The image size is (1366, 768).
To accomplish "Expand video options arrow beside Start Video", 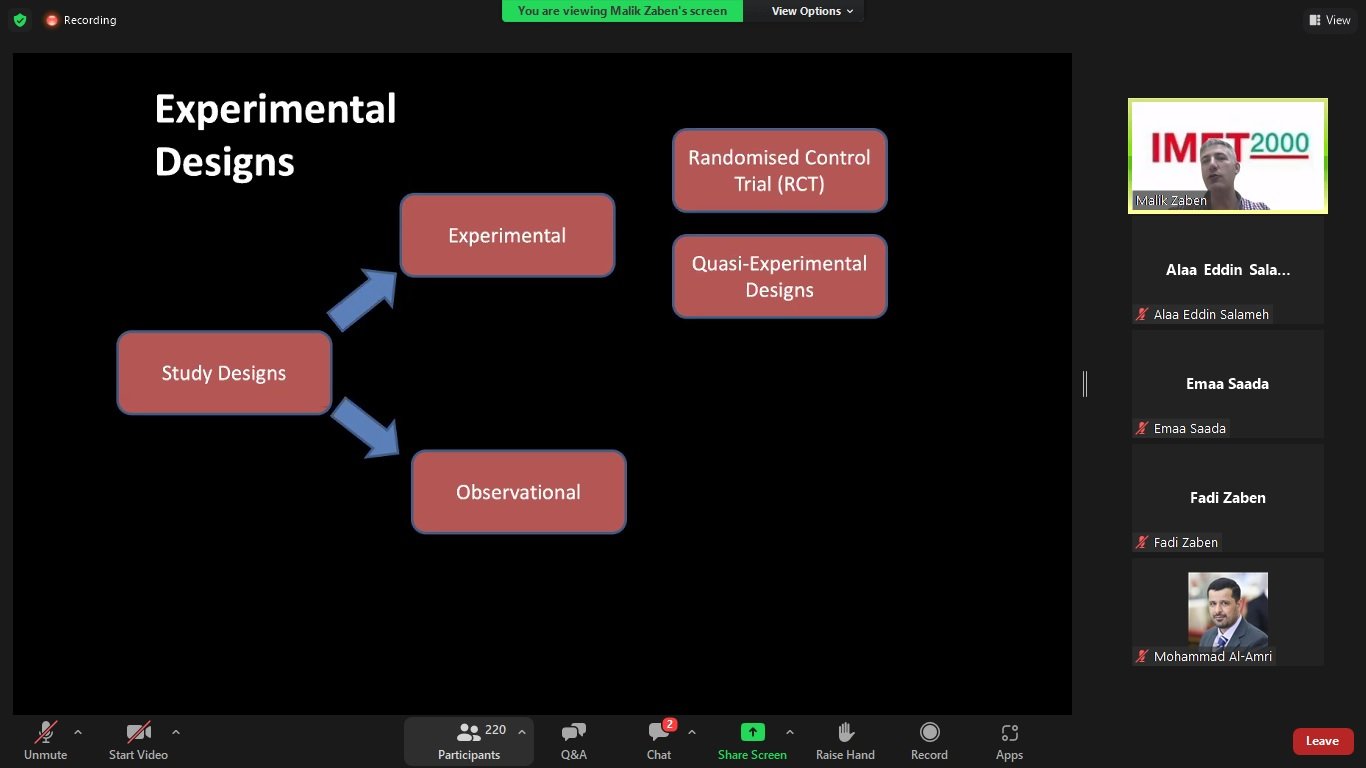I will [176, 732].
